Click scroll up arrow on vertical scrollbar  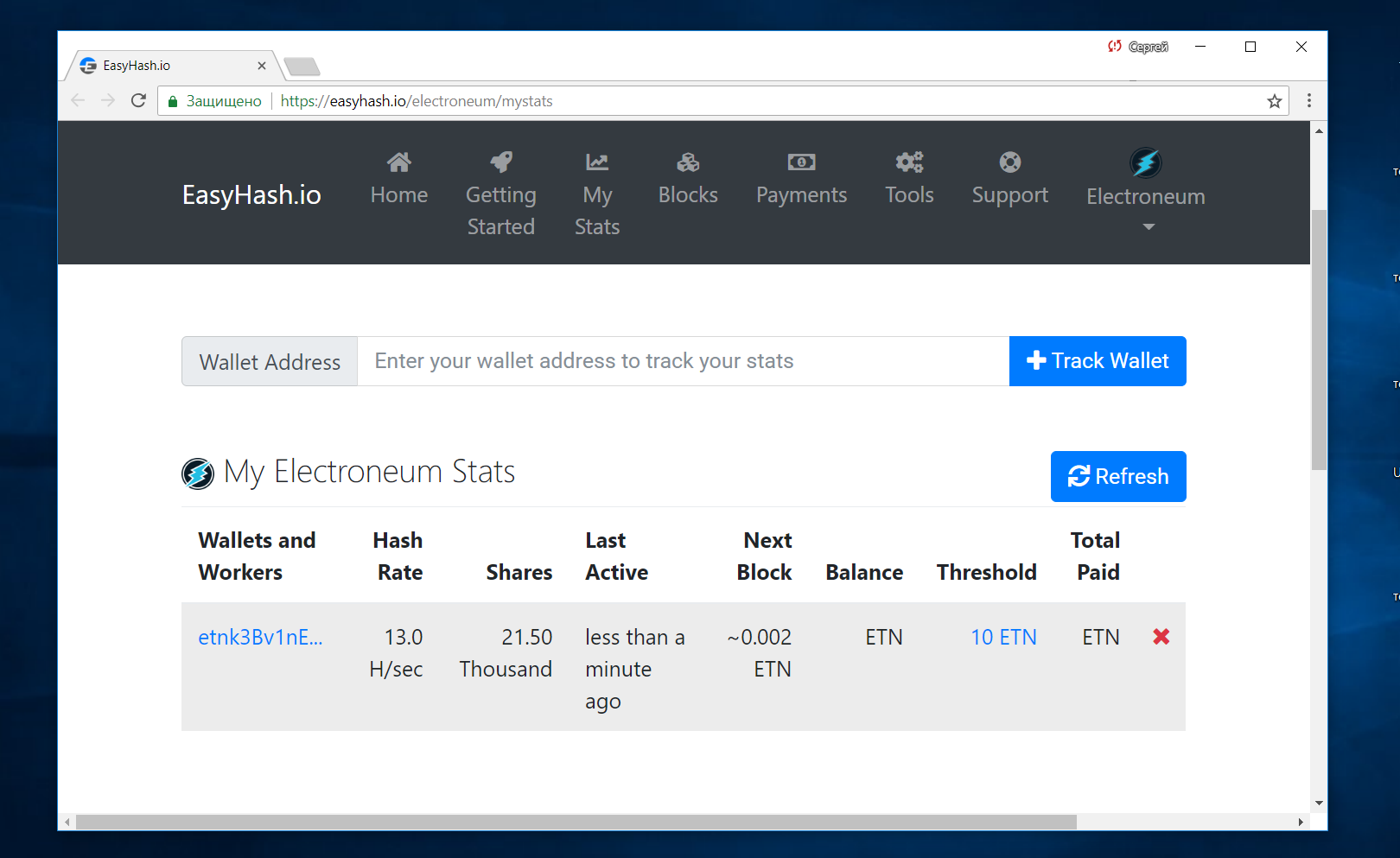click(x=1319, y=131)
